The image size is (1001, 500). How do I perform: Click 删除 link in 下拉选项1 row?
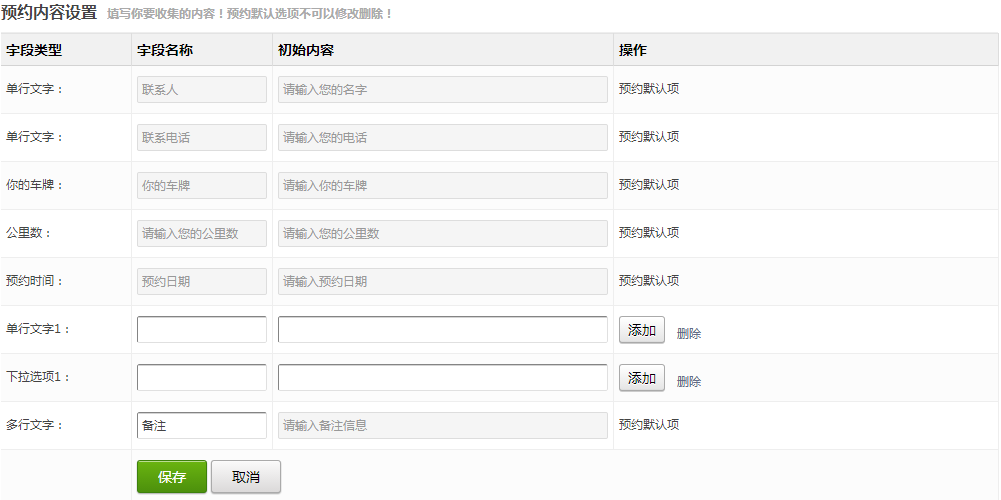click(x=689, y=382)
